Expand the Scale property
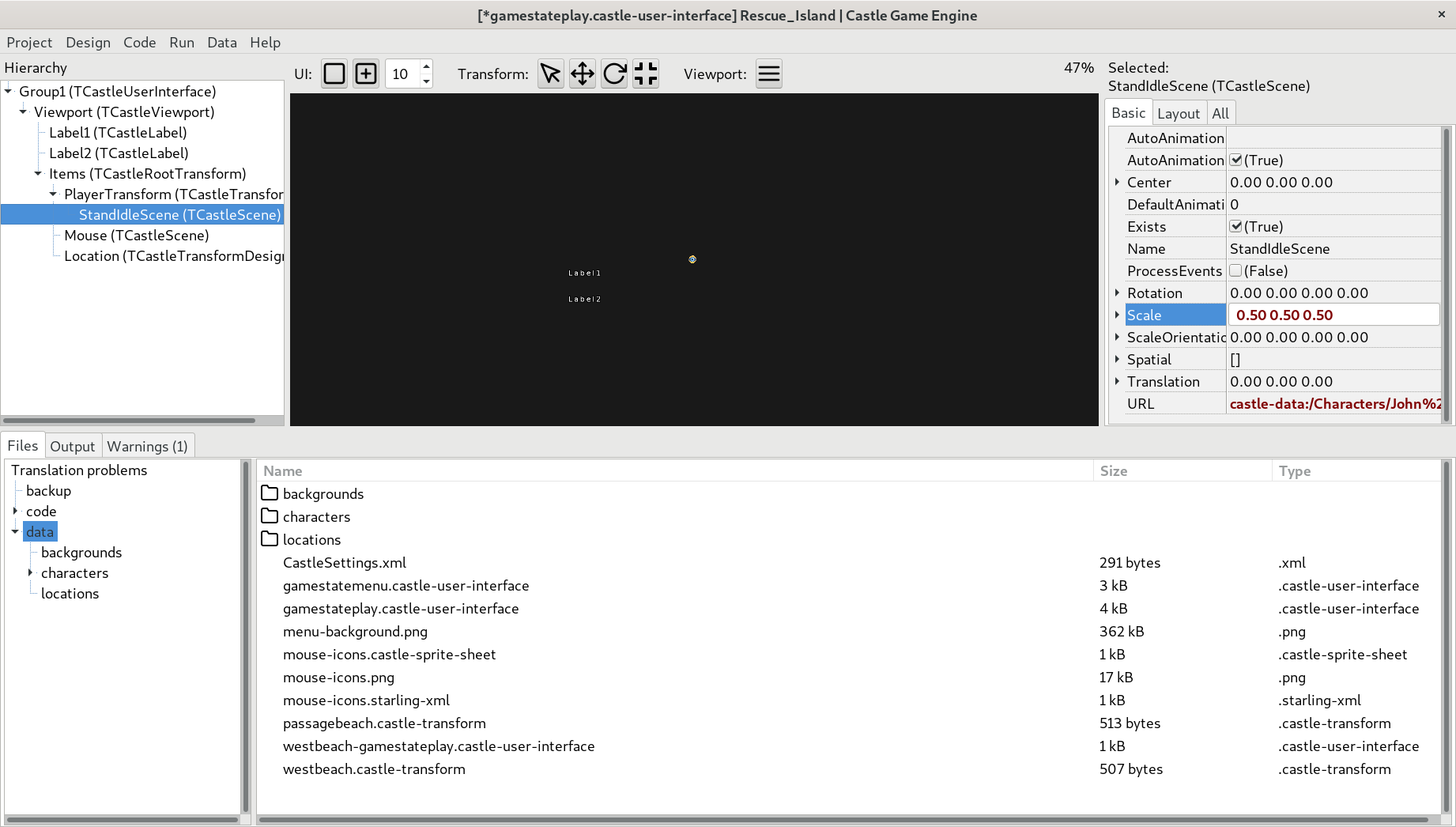This screenshot has width=1456, height=827. point(1117,315)
